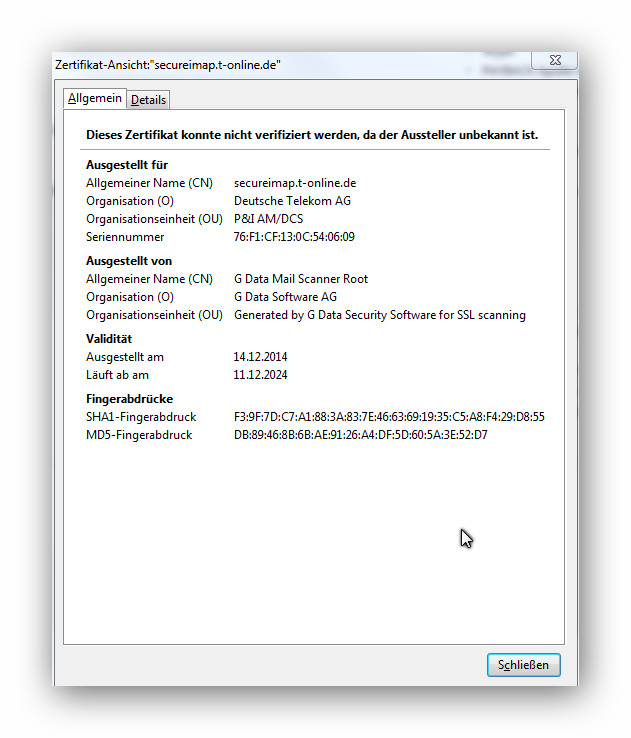
Task: Click 'Generated by G Data Security Software' text
Action: pos(335,315)
